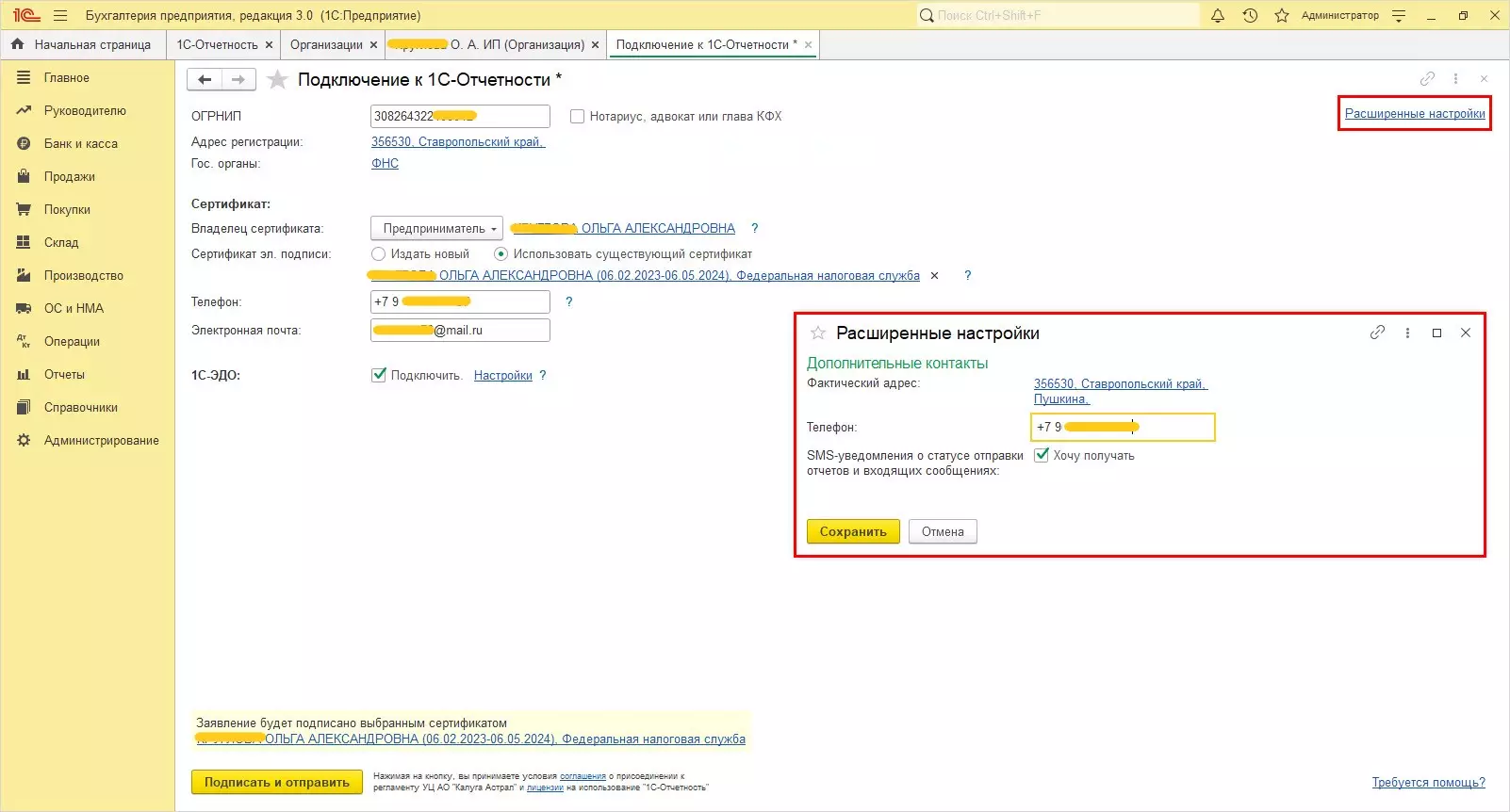Go back with the left arrow button
The image size is (1510, 812).
click(x=205, y=80)
